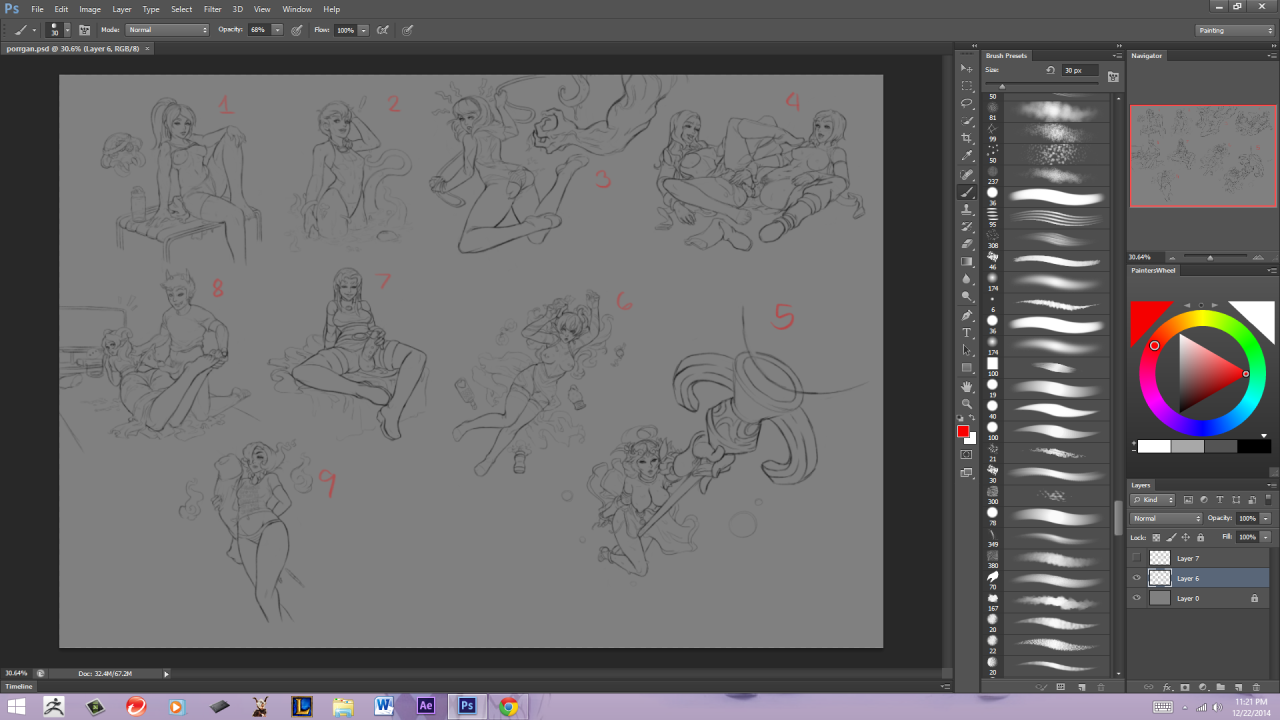Activate the Hand tool
Image resolution: width=1280 pixels, height=720 pixels.
967,386
